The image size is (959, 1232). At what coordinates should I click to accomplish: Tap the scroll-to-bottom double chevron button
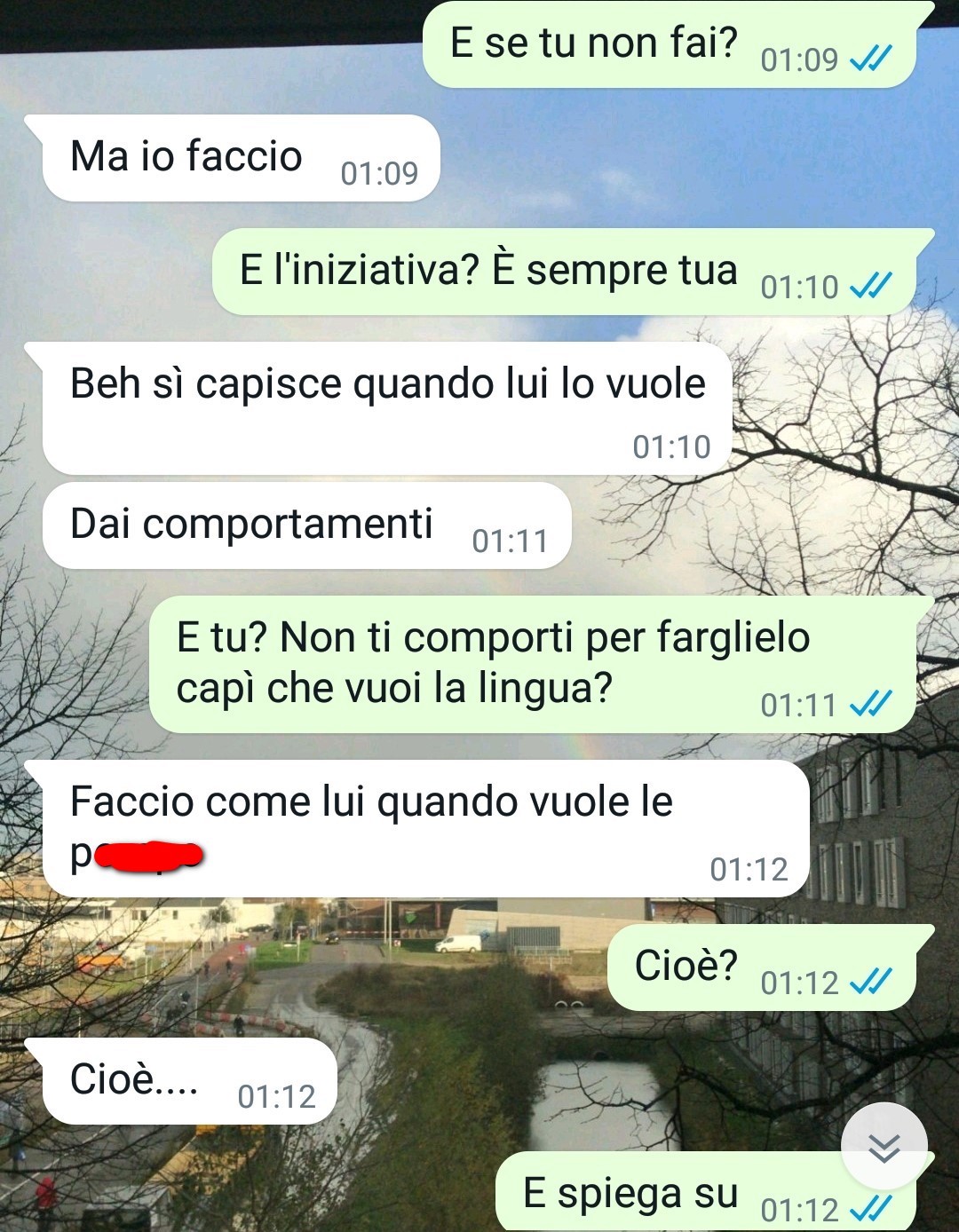(x=884, y=1147)
